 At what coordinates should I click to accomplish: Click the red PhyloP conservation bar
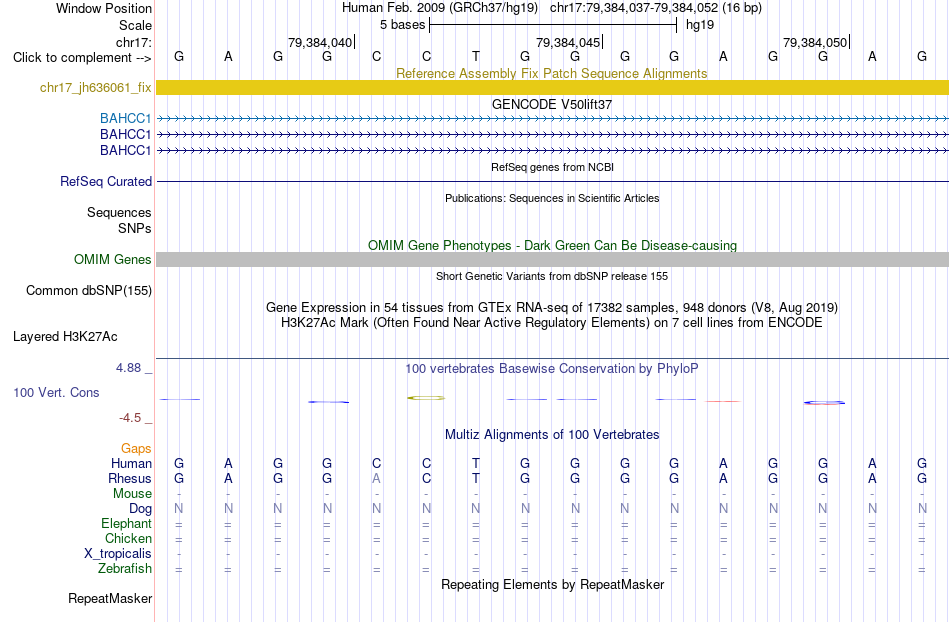click(723, 401)
